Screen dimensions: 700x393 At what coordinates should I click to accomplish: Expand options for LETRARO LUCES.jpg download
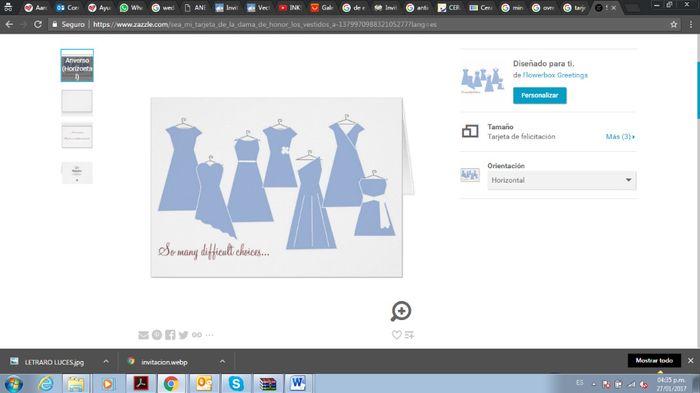pos(106,362)
